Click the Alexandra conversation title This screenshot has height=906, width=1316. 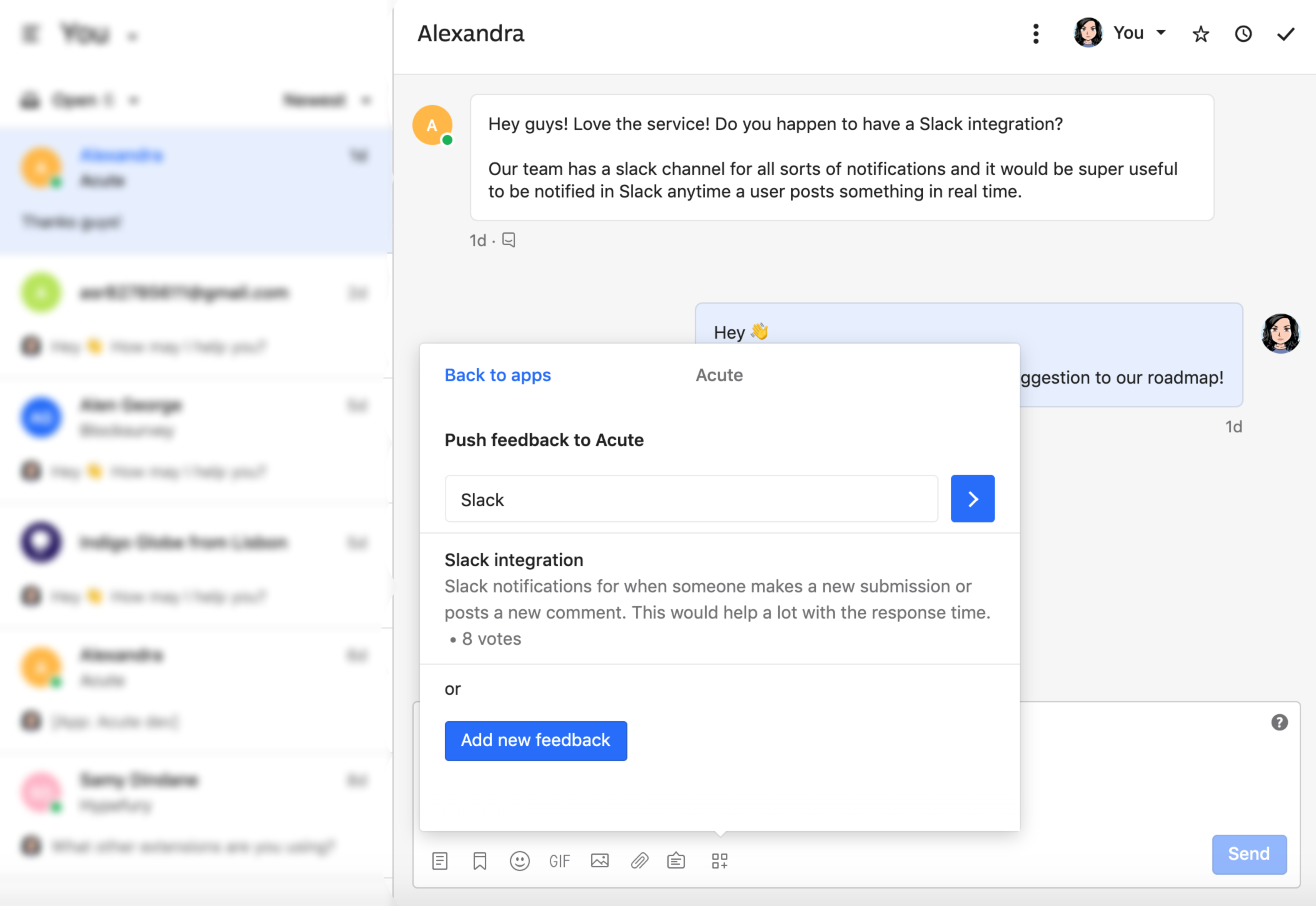(x=471, y=34)
